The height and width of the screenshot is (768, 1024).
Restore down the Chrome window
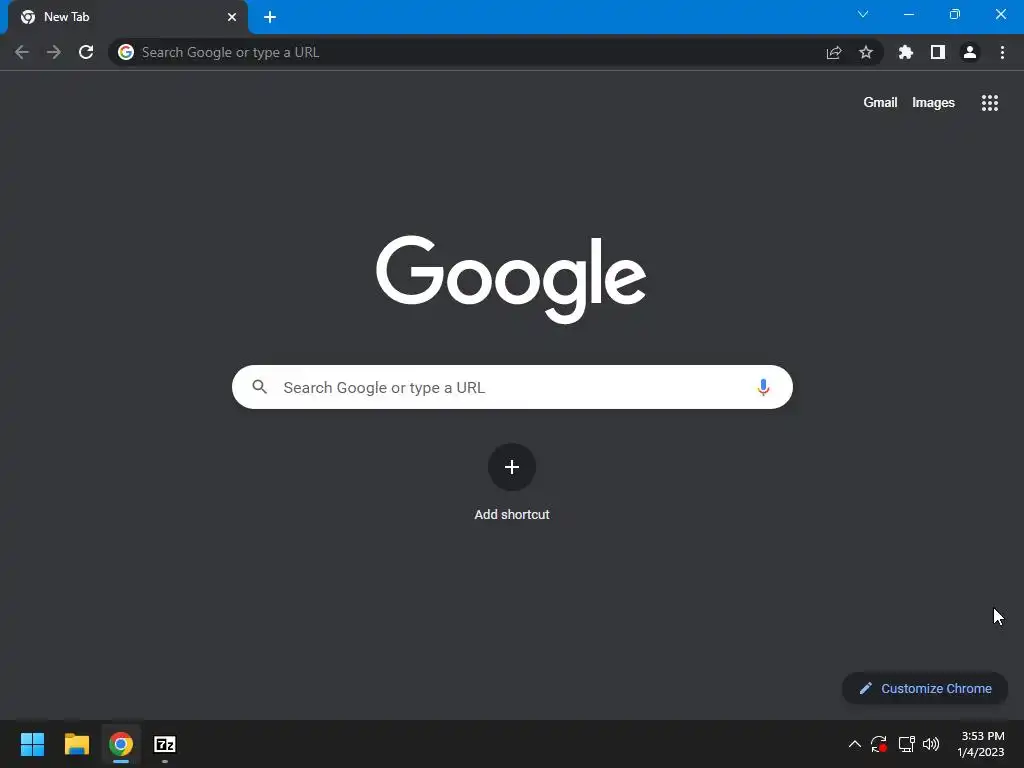[955, 14]
